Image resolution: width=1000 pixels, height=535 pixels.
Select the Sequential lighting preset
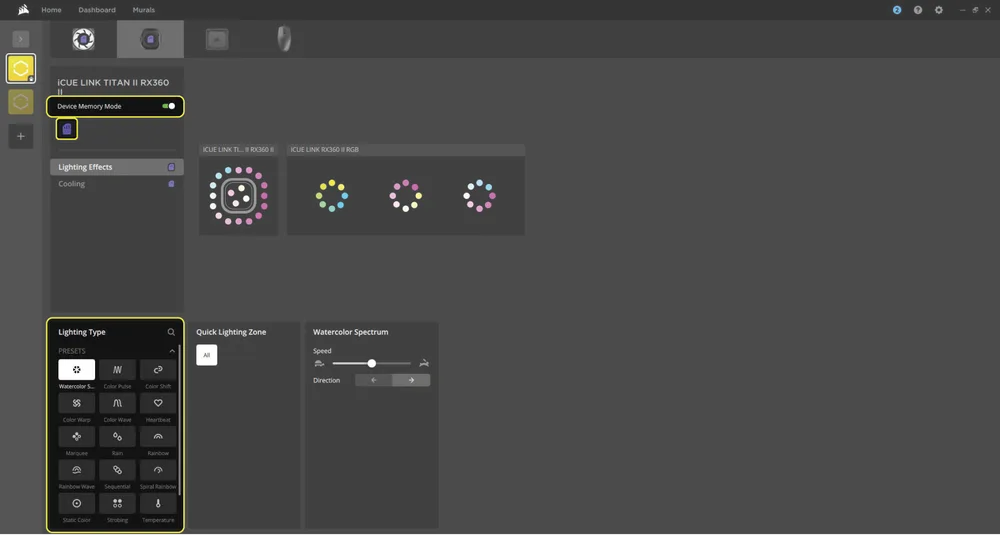coord(117,470)
